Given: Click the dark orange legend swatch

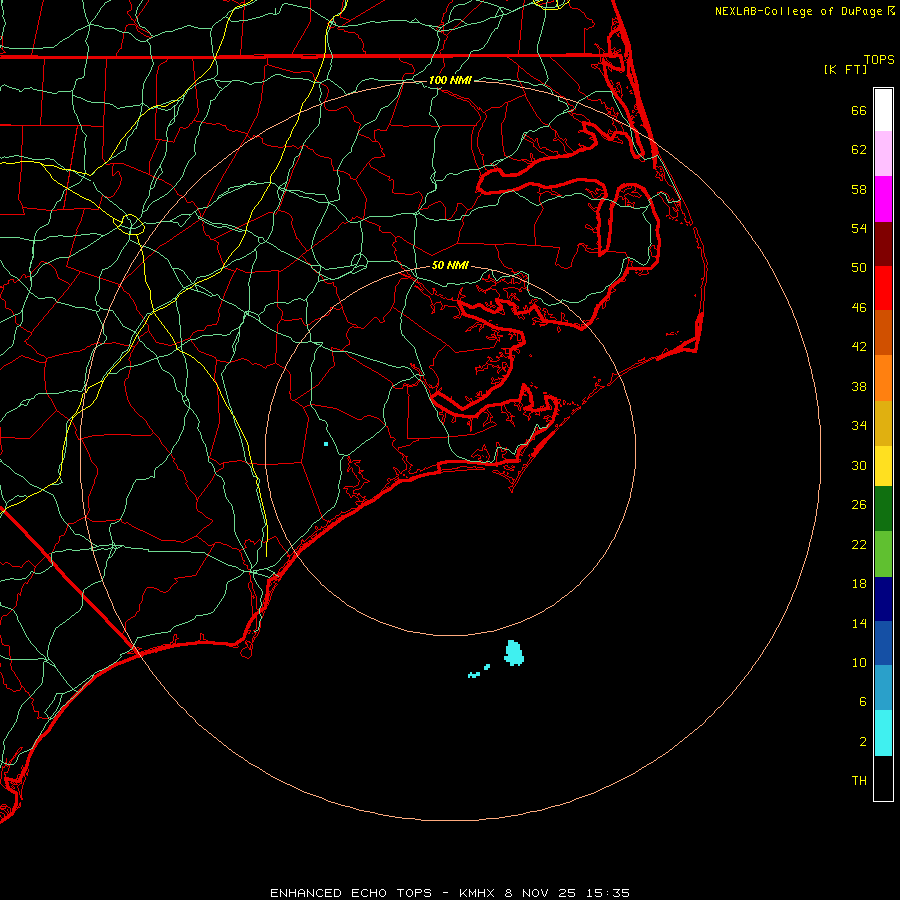Looking at the screenshot, I should pyautogui.click(x=883, y=333).
